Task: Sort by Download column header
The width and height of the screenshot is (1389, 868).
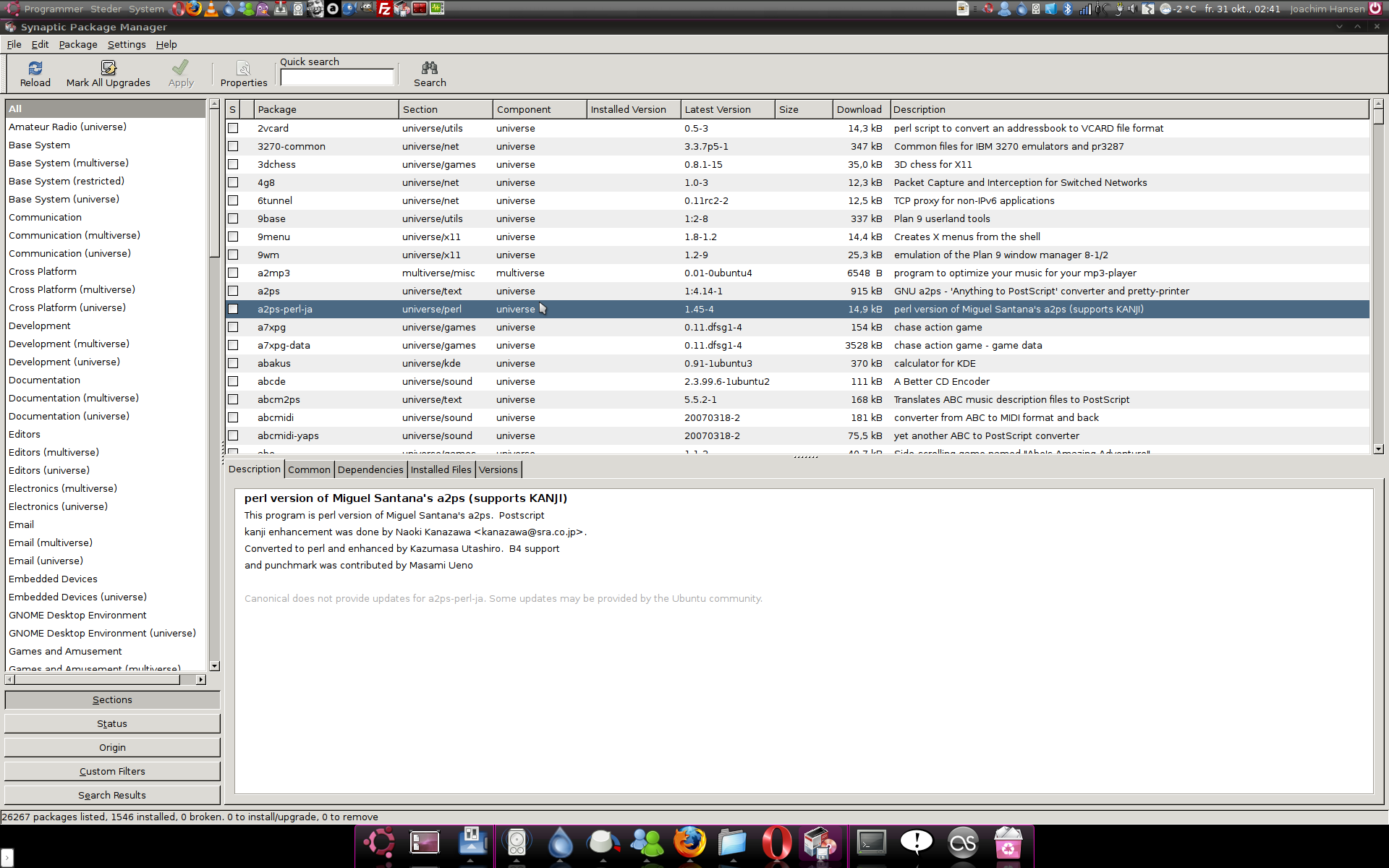Action: [861, 109]
